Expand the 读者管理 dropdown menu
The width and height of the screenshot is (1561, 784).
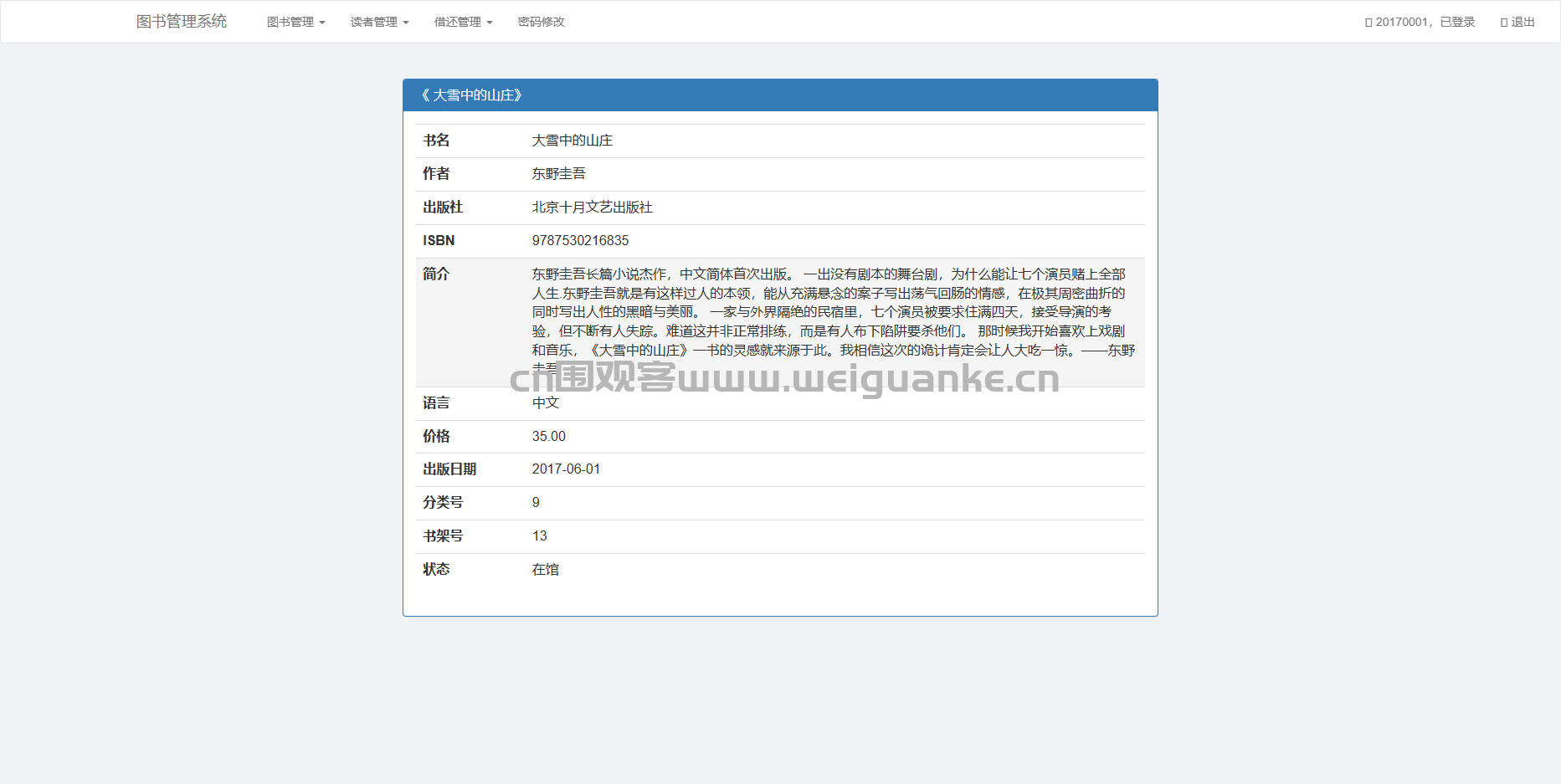[380, 22]
